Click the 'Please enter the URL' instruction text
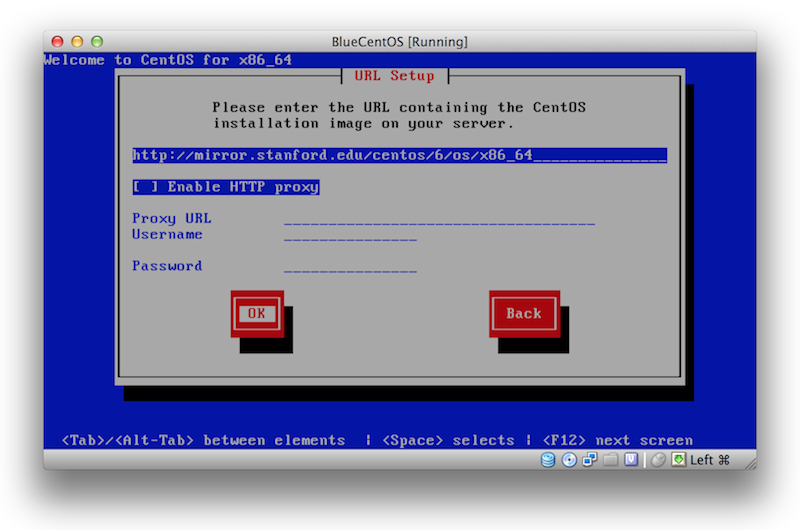800x530 pixels. pos(398,115)
